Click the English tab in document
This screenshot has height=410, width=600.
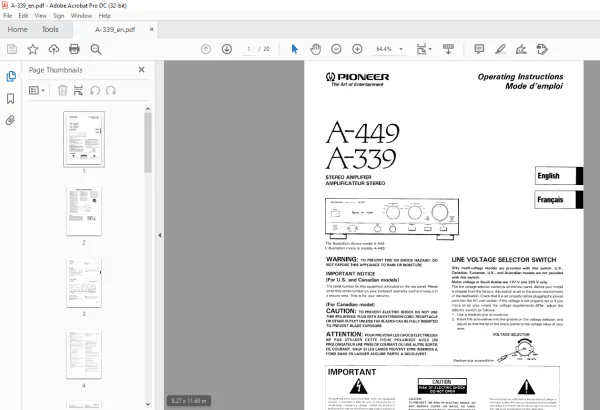[x=559, y=176]
